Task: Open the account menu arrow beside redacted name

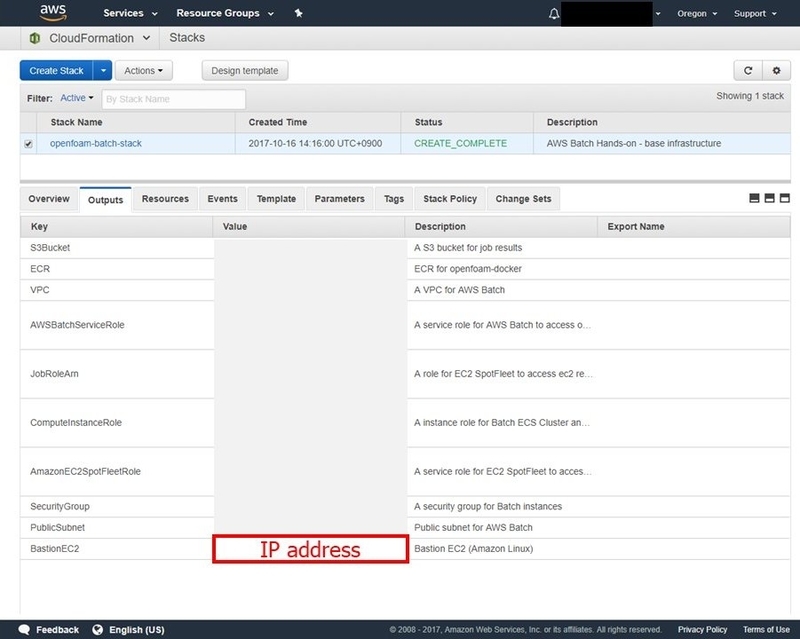Action: point(658,14)
